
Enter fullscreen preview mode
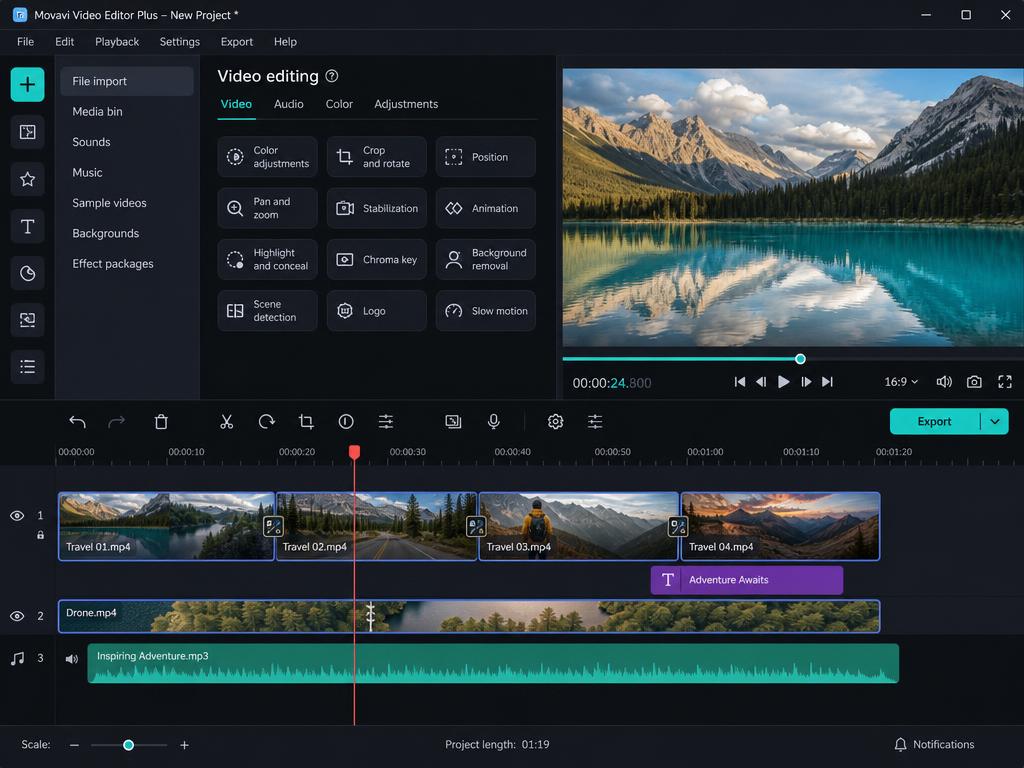coord(1005,382)
